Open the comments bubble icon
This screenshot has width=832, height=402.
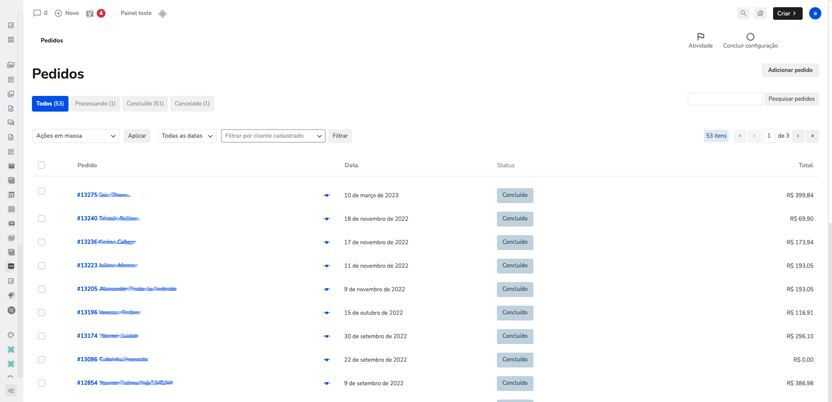coord(37,14)
